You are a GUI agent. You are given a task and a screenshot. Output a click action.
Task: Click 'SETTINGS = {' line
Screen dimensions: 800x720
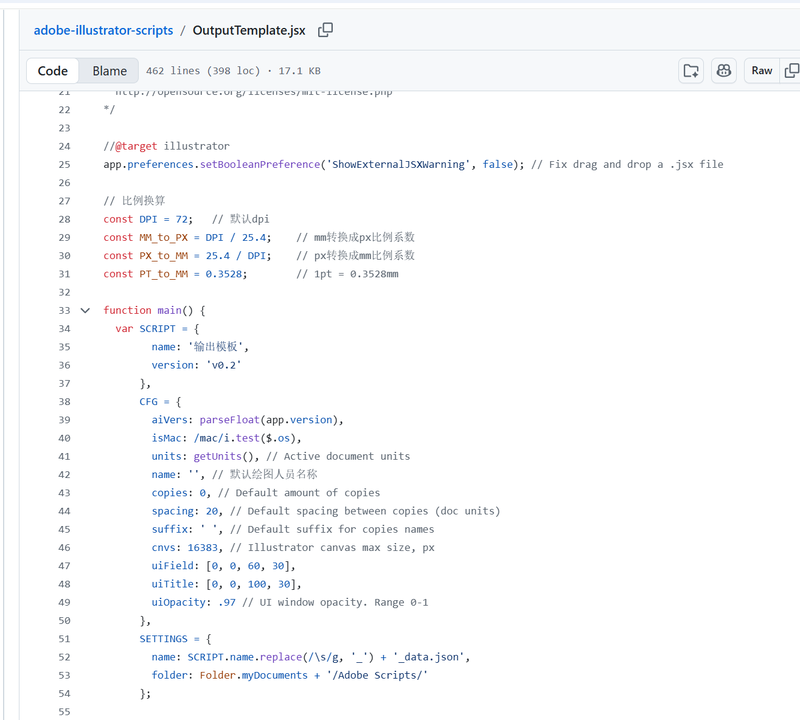(175, 639)
